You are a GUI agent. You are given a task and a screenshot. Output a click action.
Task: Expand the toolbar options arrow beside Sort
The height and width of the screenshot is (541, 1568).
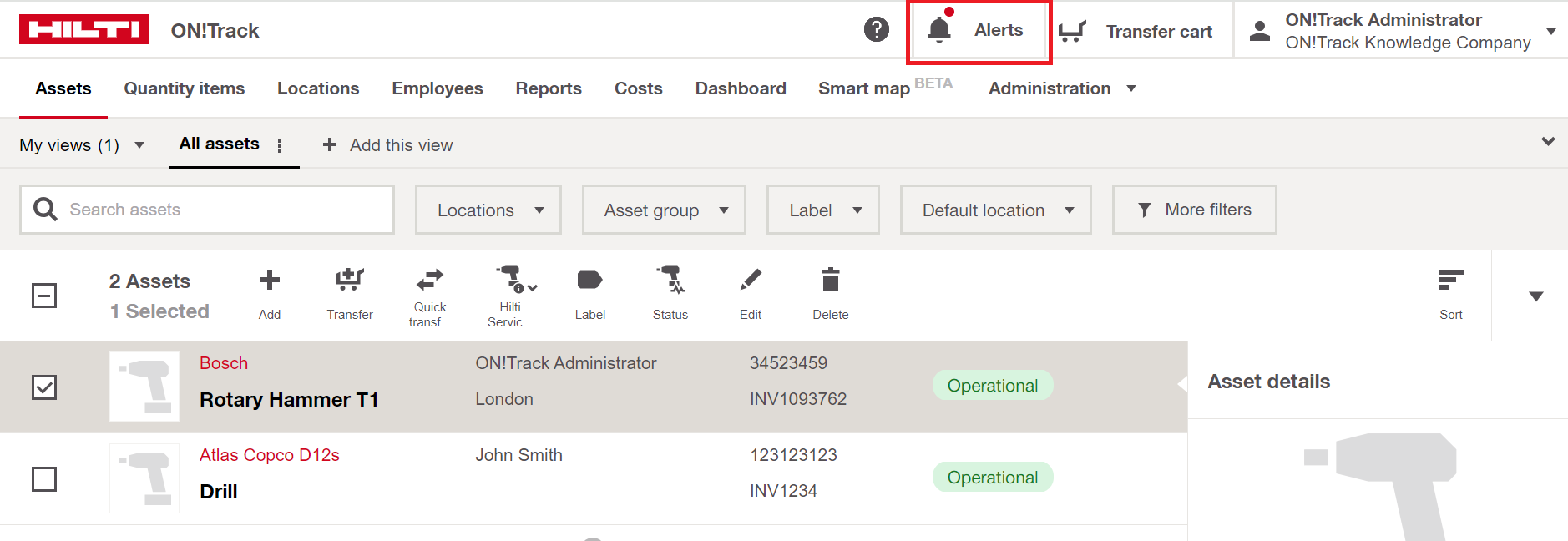[x=1535, y=296]
